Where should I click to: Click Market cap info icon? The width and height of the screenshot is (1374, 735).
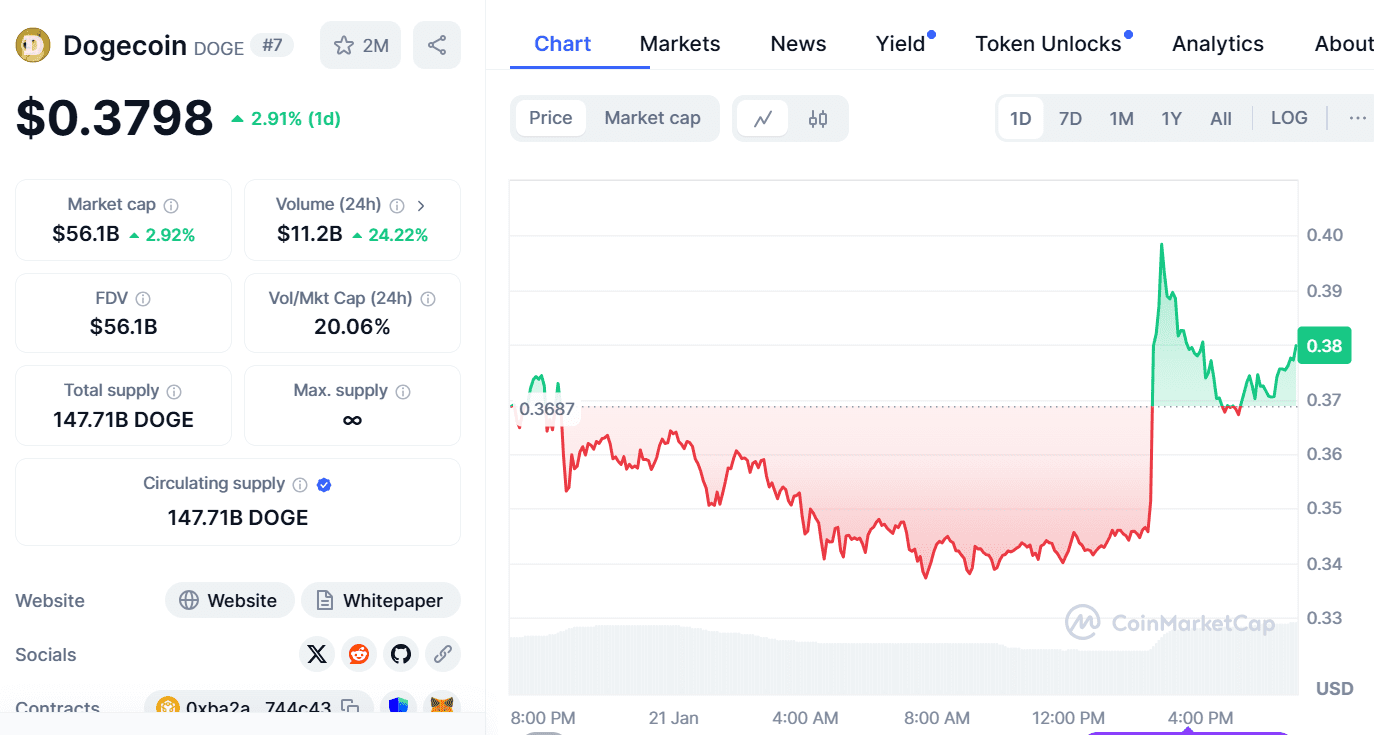pos(171,205)
